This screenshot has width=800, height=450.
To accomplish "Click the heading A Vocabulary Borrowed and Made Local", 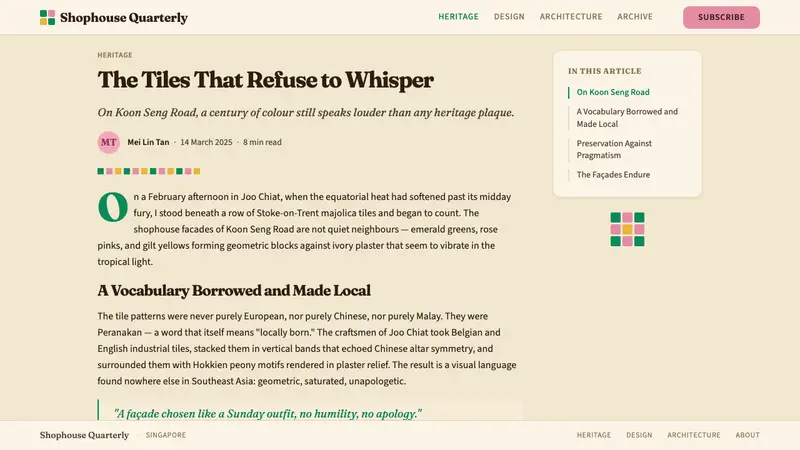I will tap(234, 291).
